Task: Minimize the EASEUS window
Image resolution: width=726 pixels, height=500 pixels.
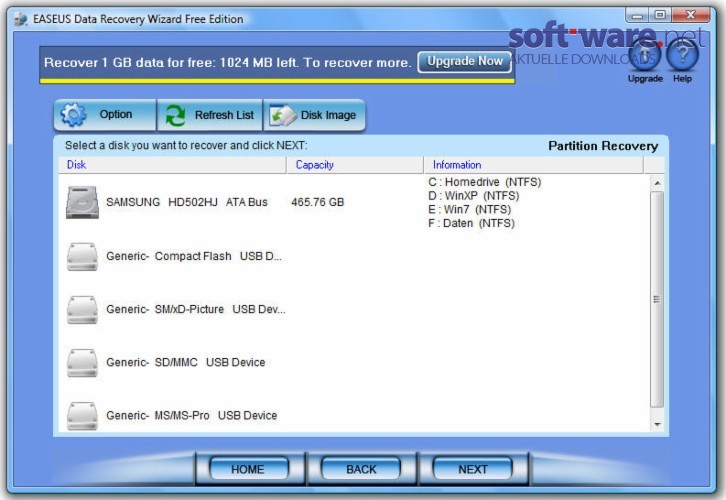Action: pyautogui.click(x=637, y=16)
